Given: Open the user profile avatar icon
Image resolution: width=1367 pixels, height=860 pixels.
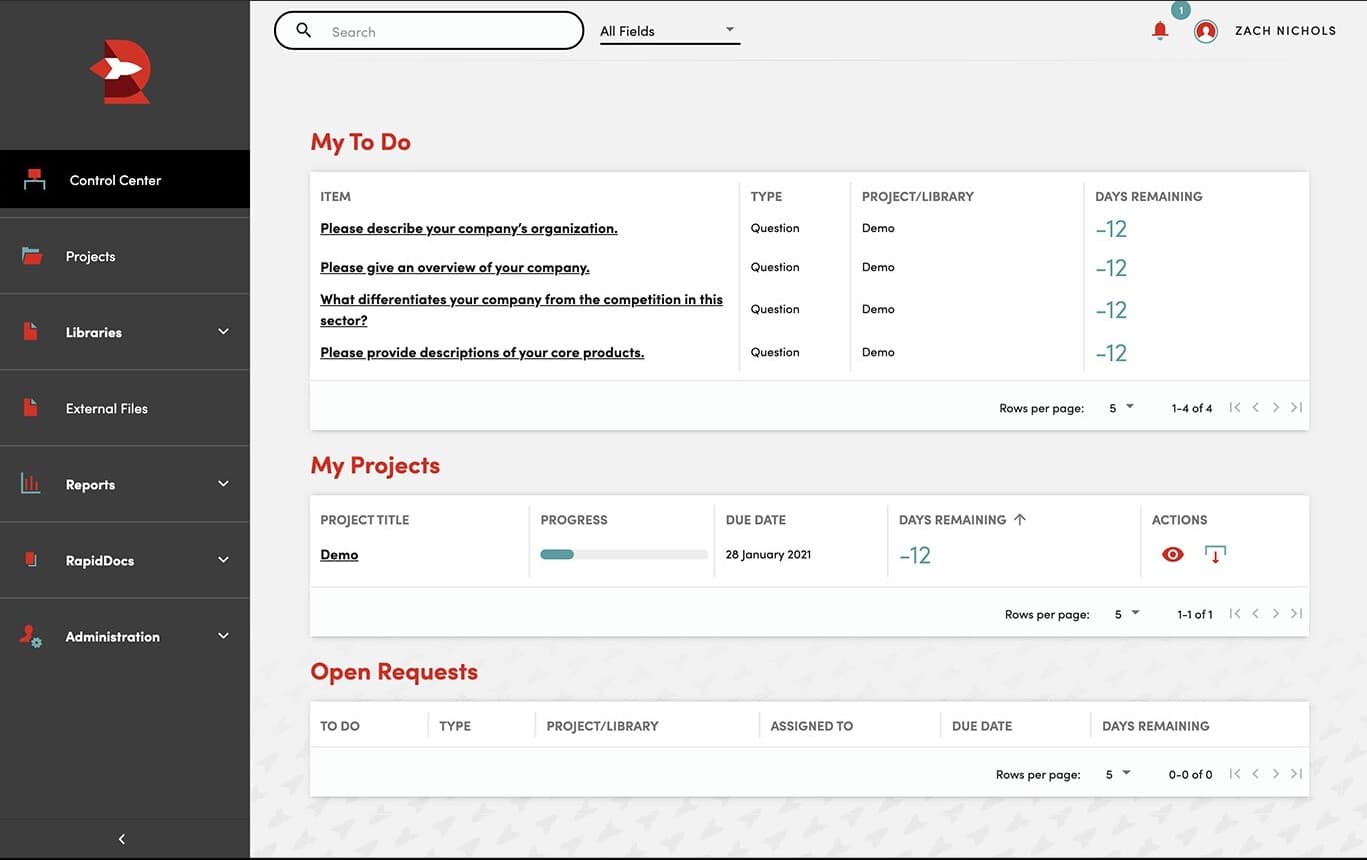Looking at the screenshot, I should pos(1206,32).
